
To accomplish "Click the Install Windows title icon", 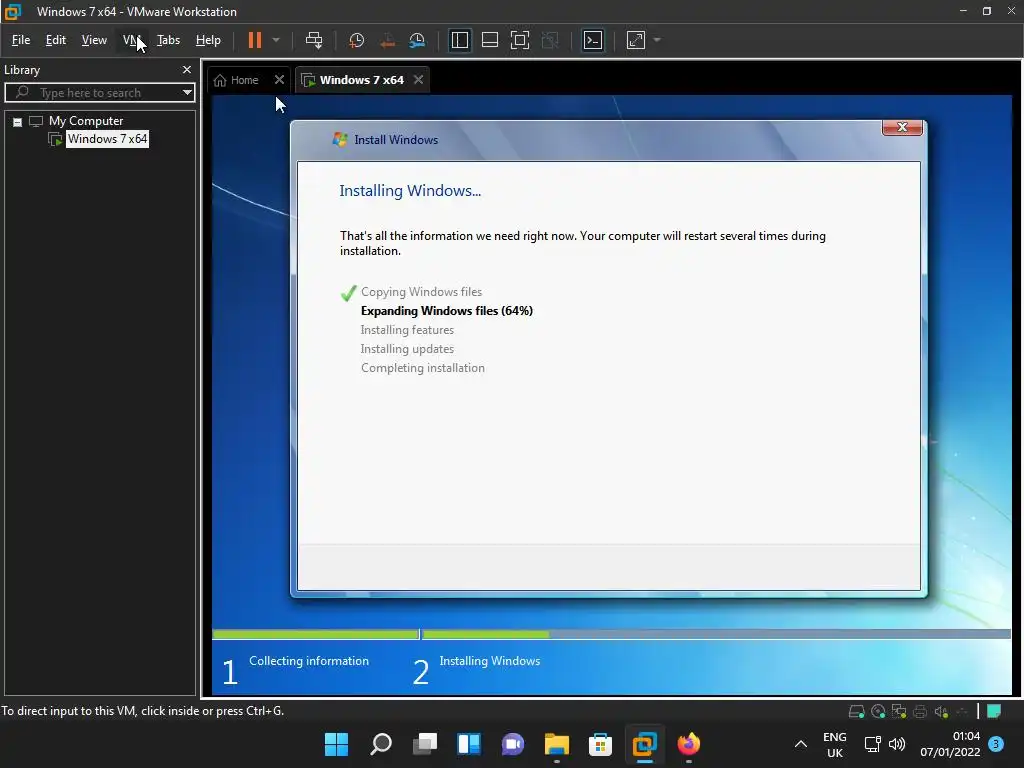I will pyautogui.click(x=340, y=139).
